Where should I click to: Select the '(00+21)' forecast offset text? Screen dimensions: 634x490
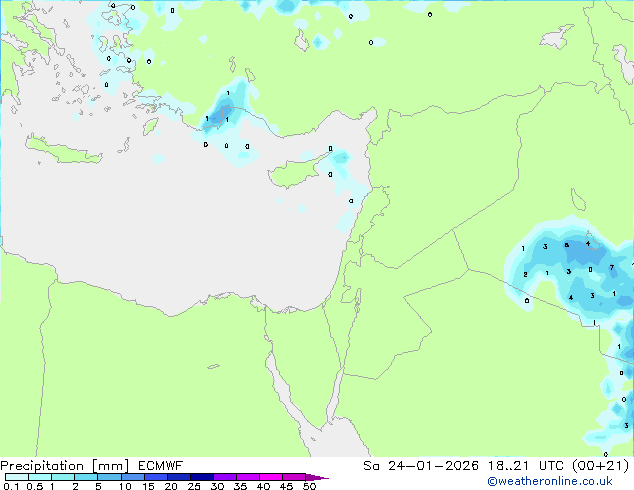(600, 466)
